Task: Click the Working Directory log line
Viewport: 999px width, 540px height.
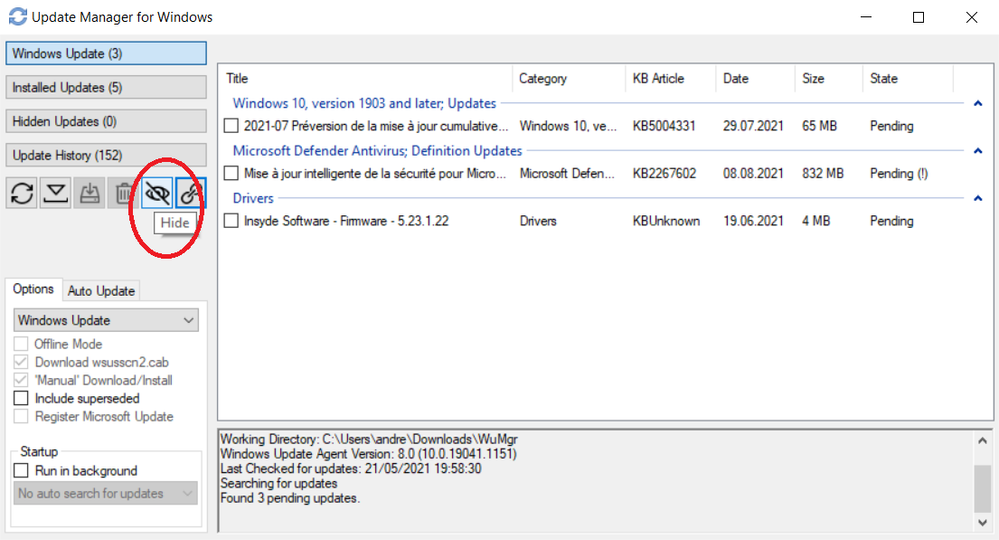Action: pos(369,439)
